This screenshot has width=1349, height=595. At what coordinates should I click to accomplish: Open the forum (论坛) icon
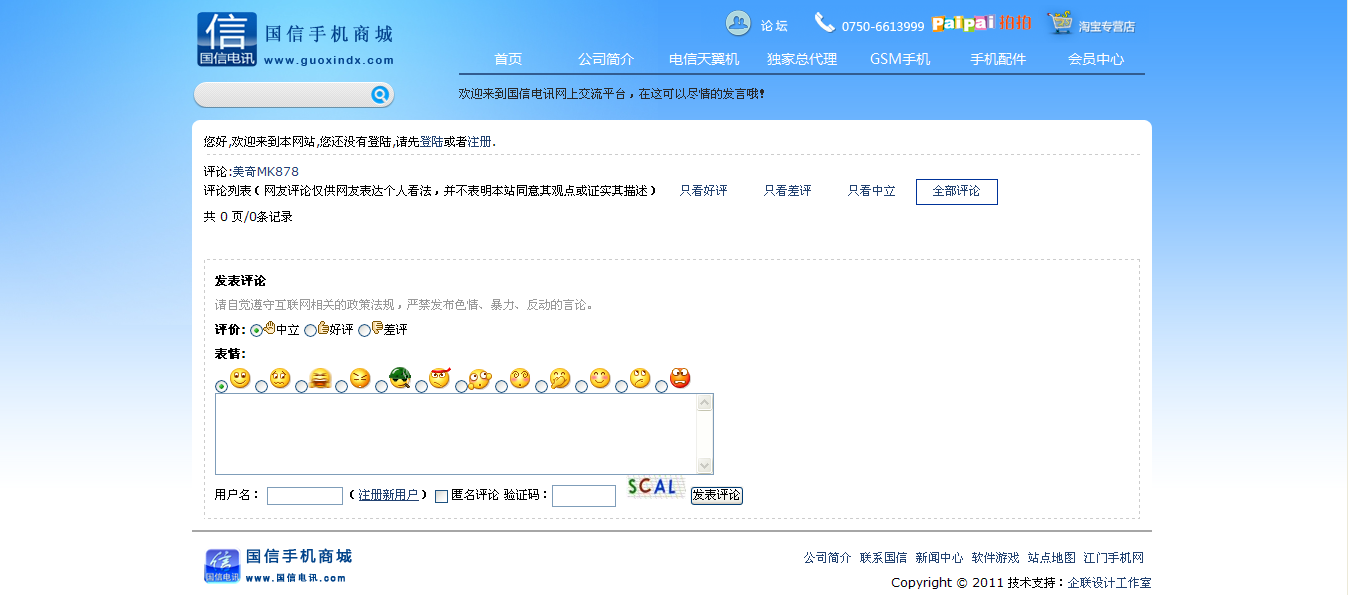[x=738, y=24]
